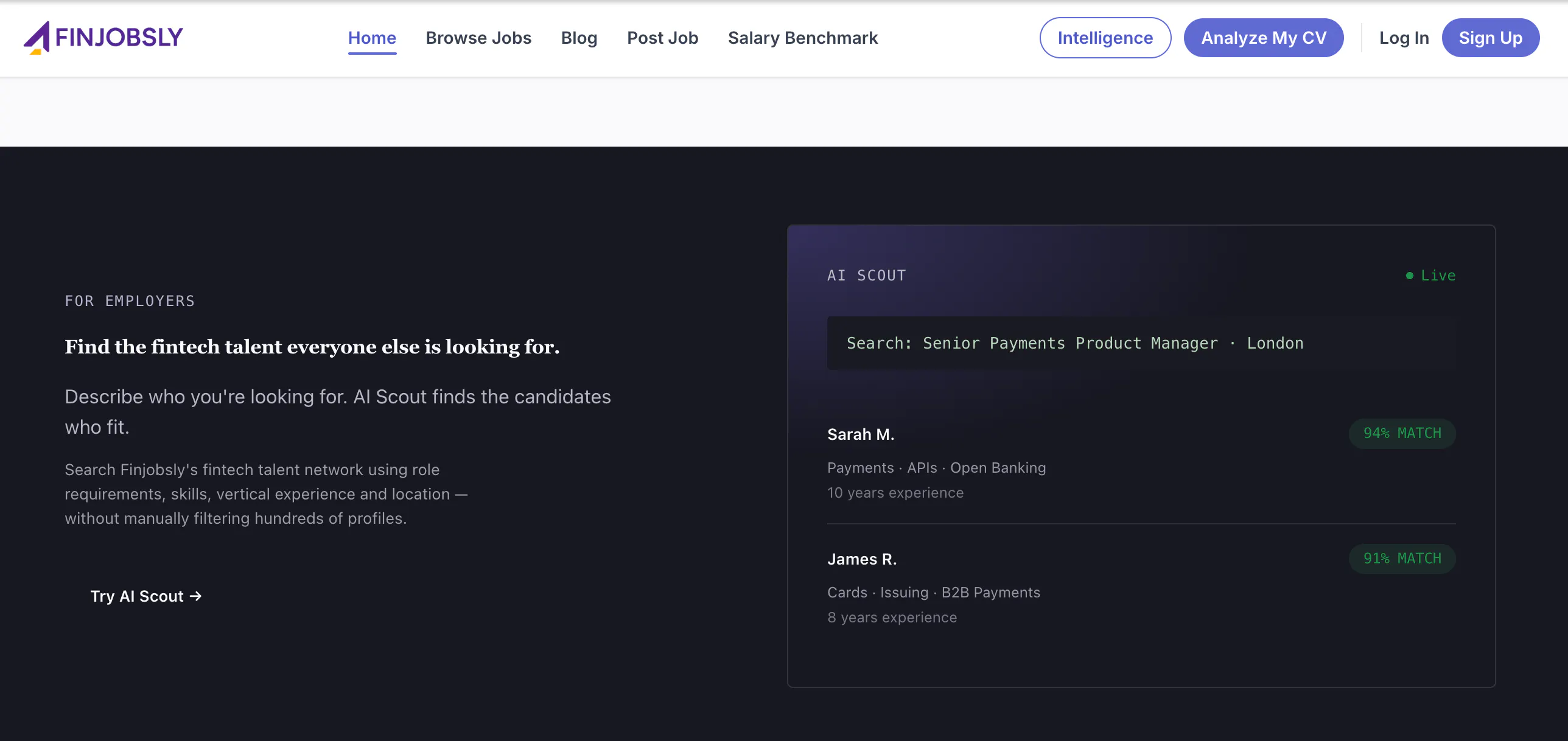Click the AI Scout search field
This screenshot has width=1568, height=741.
point(1141,343)
